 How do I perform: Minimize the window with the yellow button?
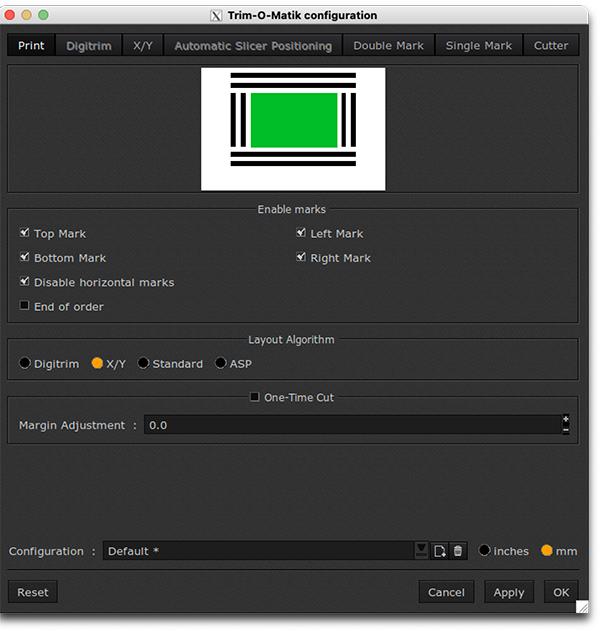(27, 15)
